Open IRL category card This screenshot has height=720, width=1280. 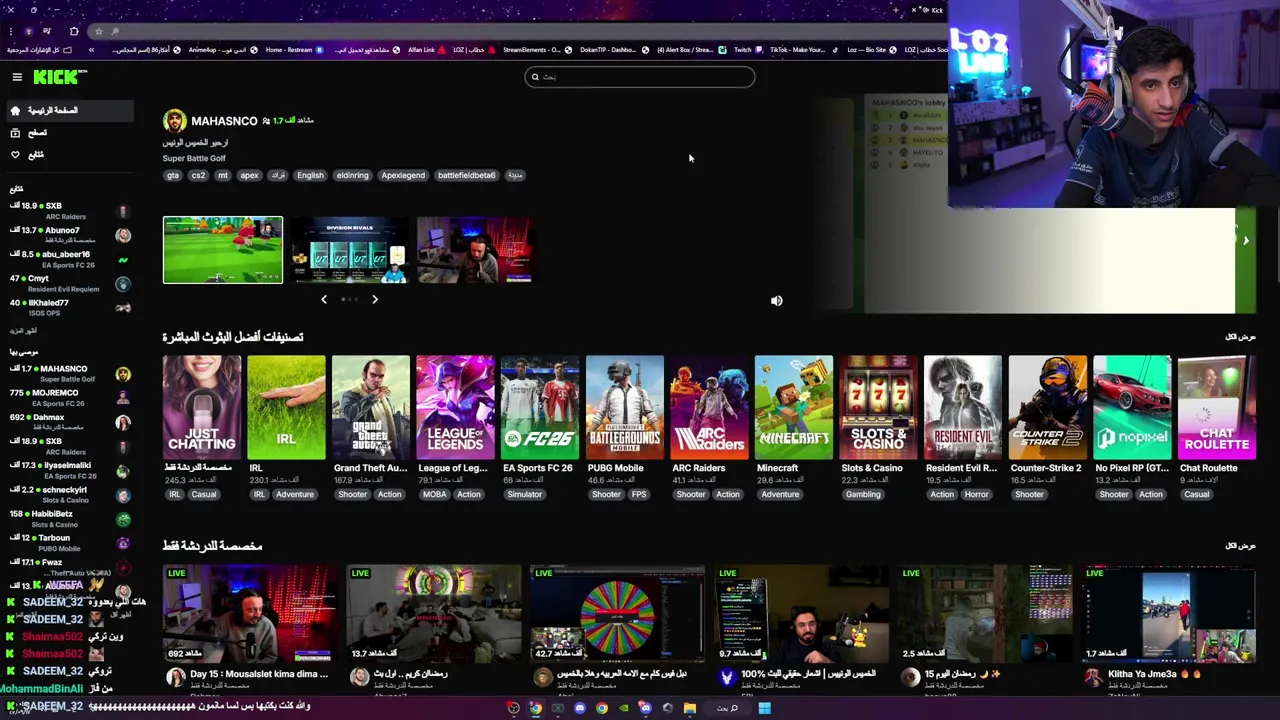point(286,408)
